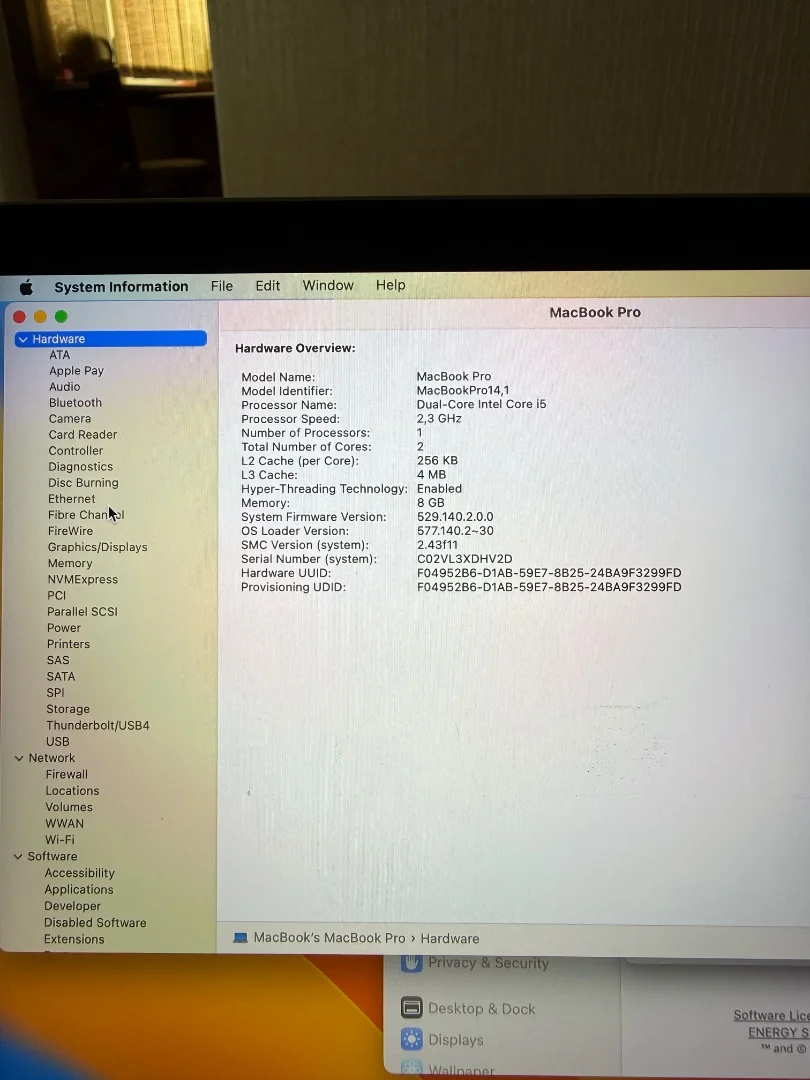
Task: Select SPI in sidebar
Action: point(55,693)
